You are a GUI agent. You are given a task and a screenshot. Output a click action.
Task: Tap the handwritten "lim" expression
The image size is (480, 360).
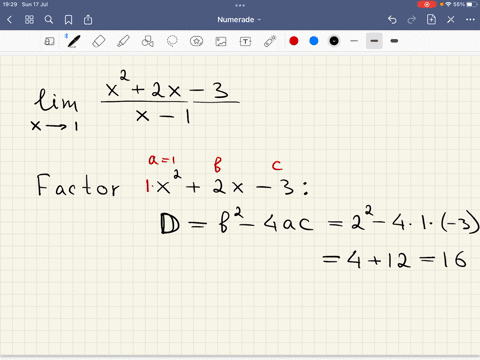[56, 100]
